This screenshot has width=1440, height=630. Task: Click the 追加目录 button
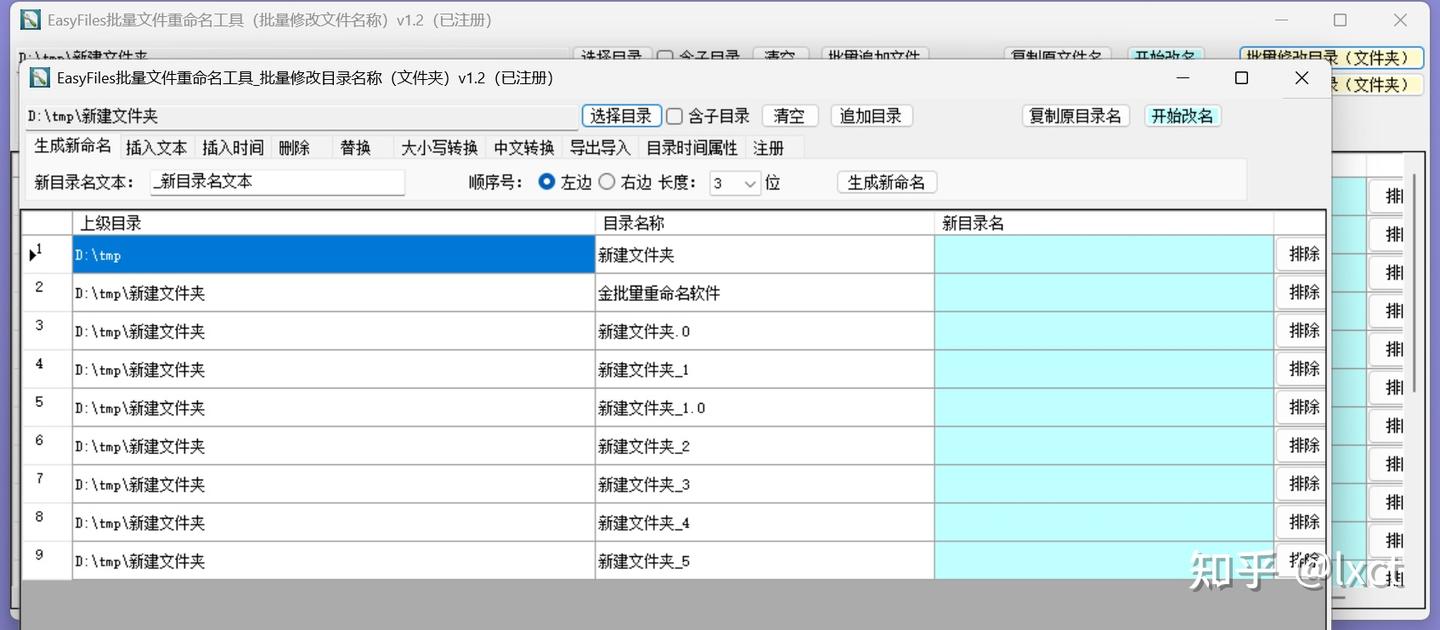(x=870, y=115)
